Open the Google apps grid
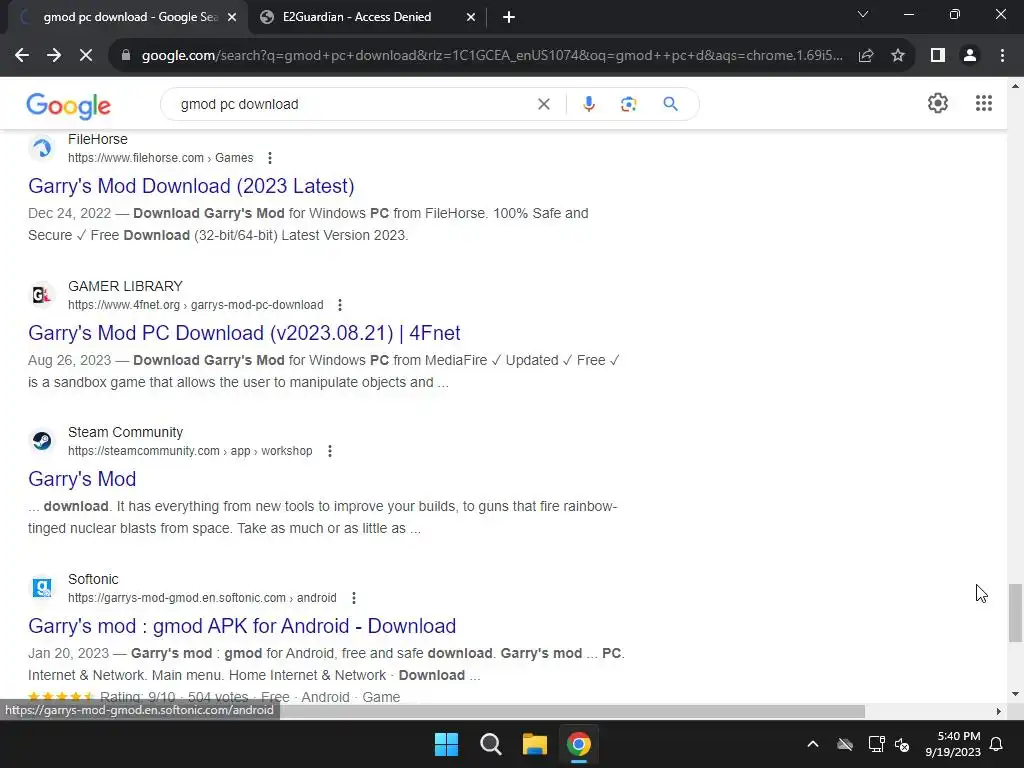1024x768 pixels. (x=984, y=103)
